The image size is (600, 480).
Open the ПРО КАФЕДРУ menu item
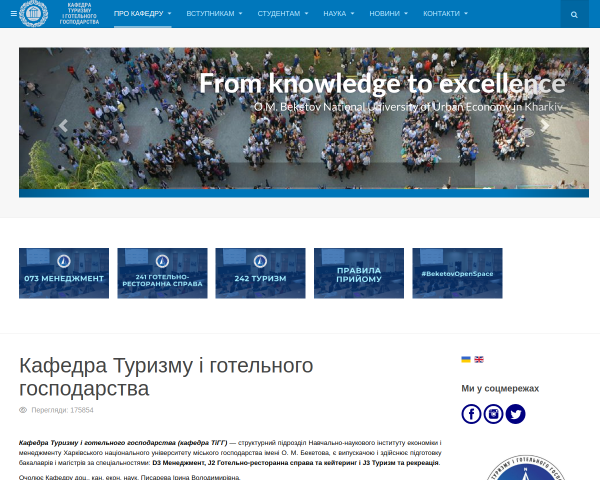pyautogui.click(x=139, y=13)
